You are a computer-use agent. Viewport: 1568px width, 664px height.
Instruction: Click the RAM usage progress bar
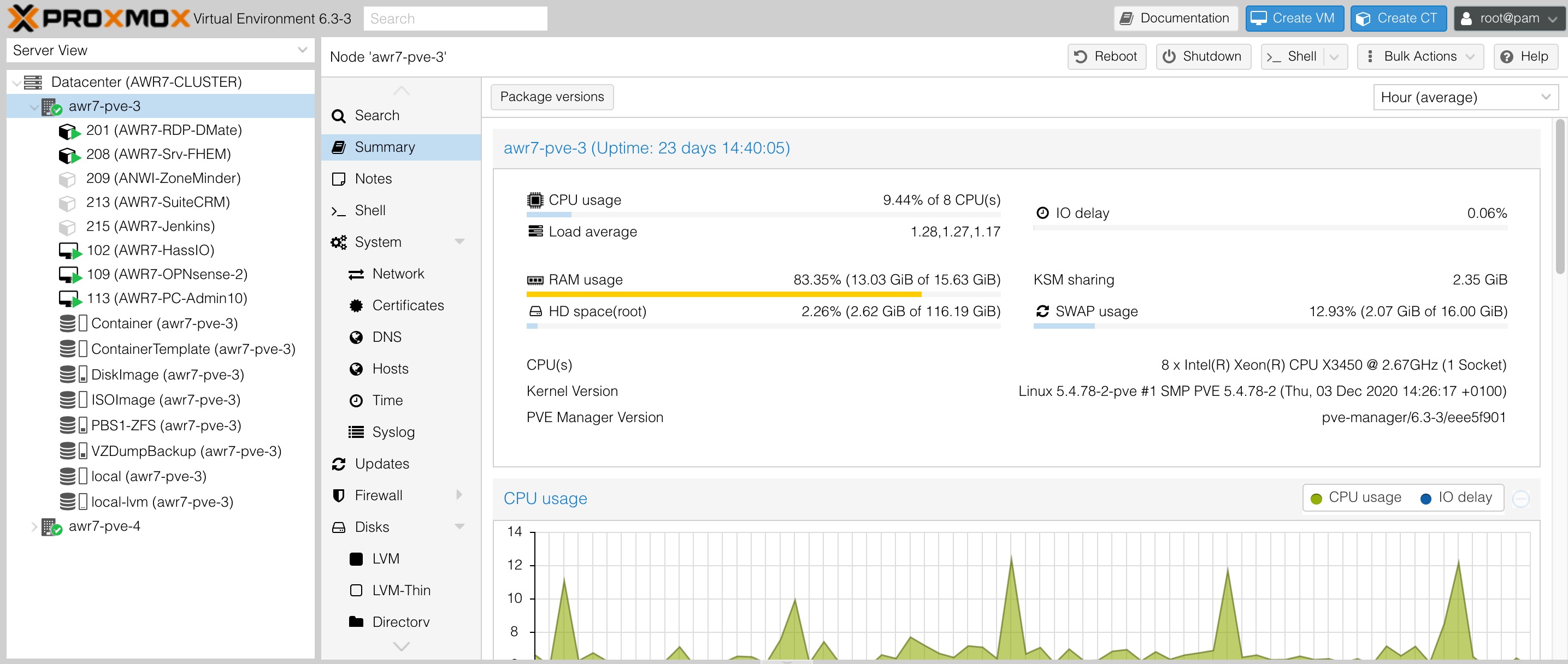[x=763, y=294]
